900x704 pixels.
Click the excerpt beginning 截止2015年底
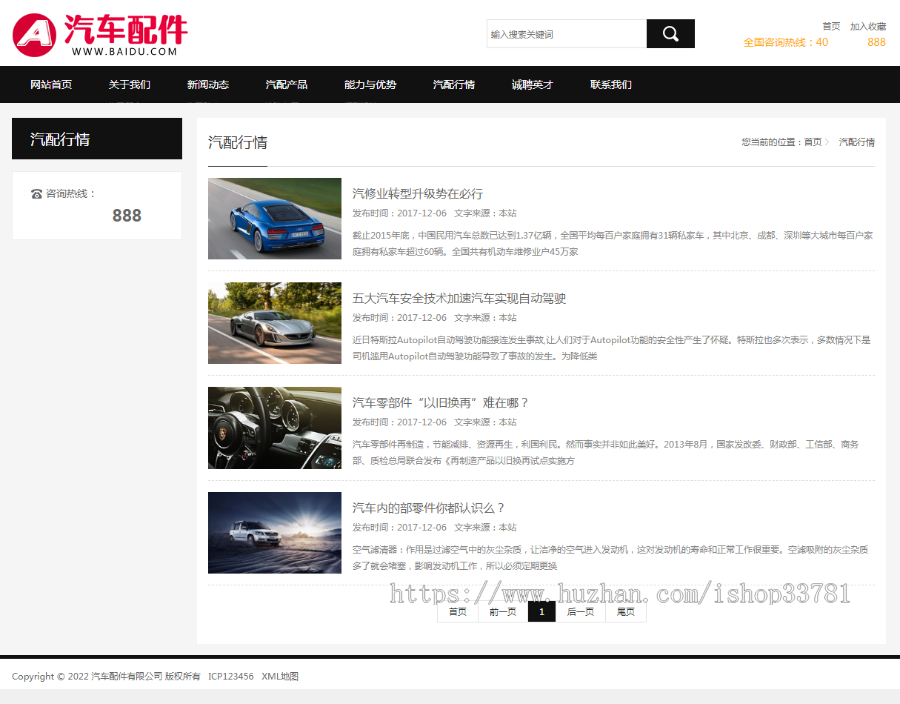coord(612,243)
